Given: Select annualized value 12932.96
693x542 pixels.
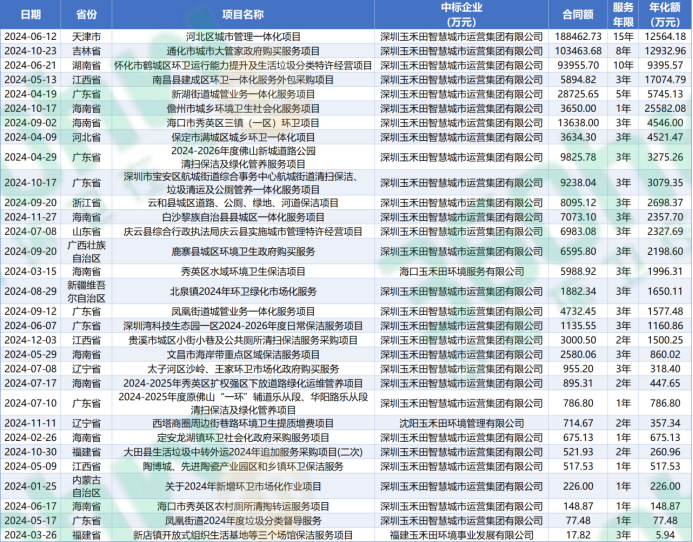Looking at the screenshot, I should [x=665, y=51].
